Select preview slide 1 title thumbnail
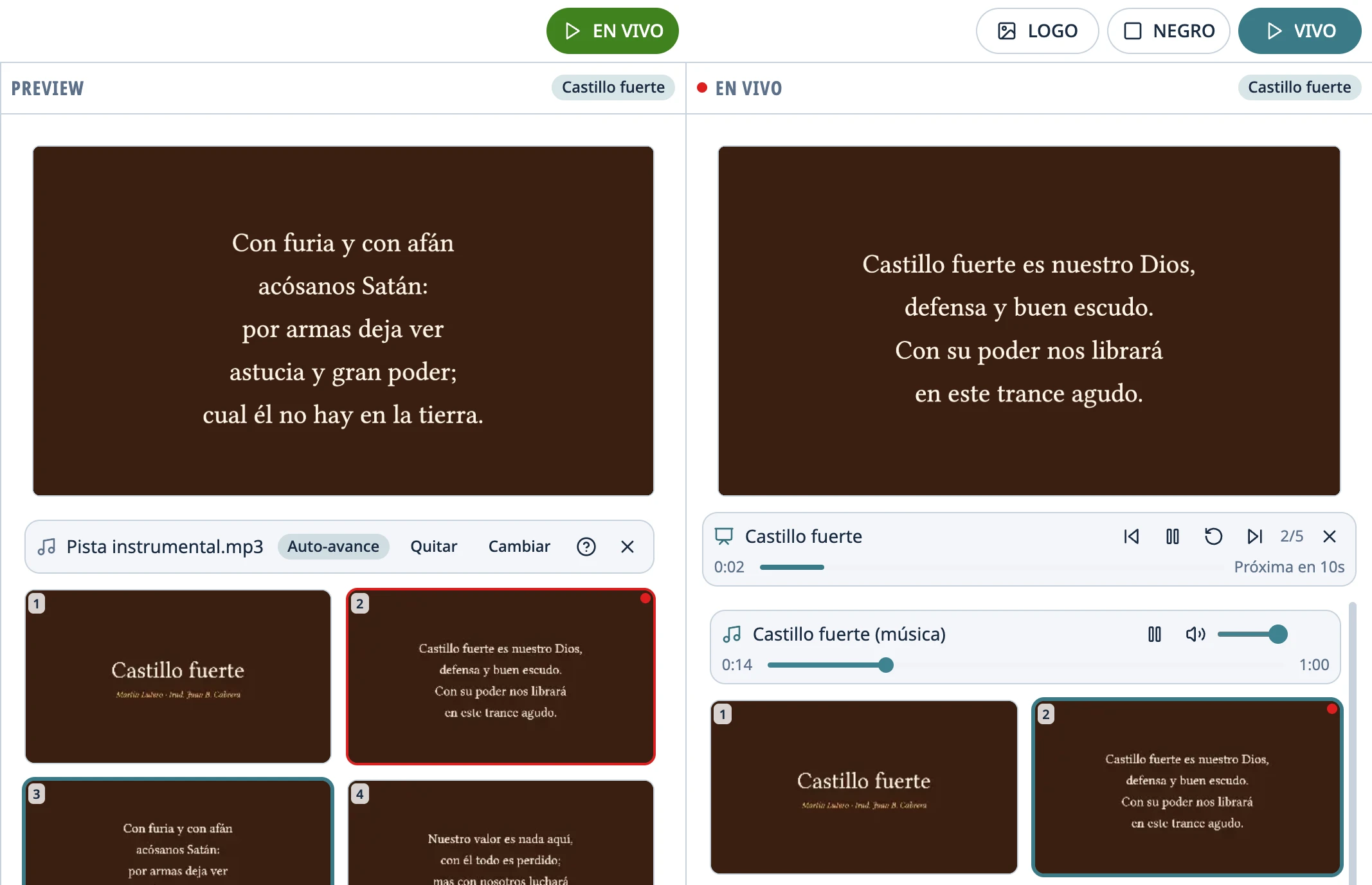Screen dimensions: 1372x885 tap(178, 677)
